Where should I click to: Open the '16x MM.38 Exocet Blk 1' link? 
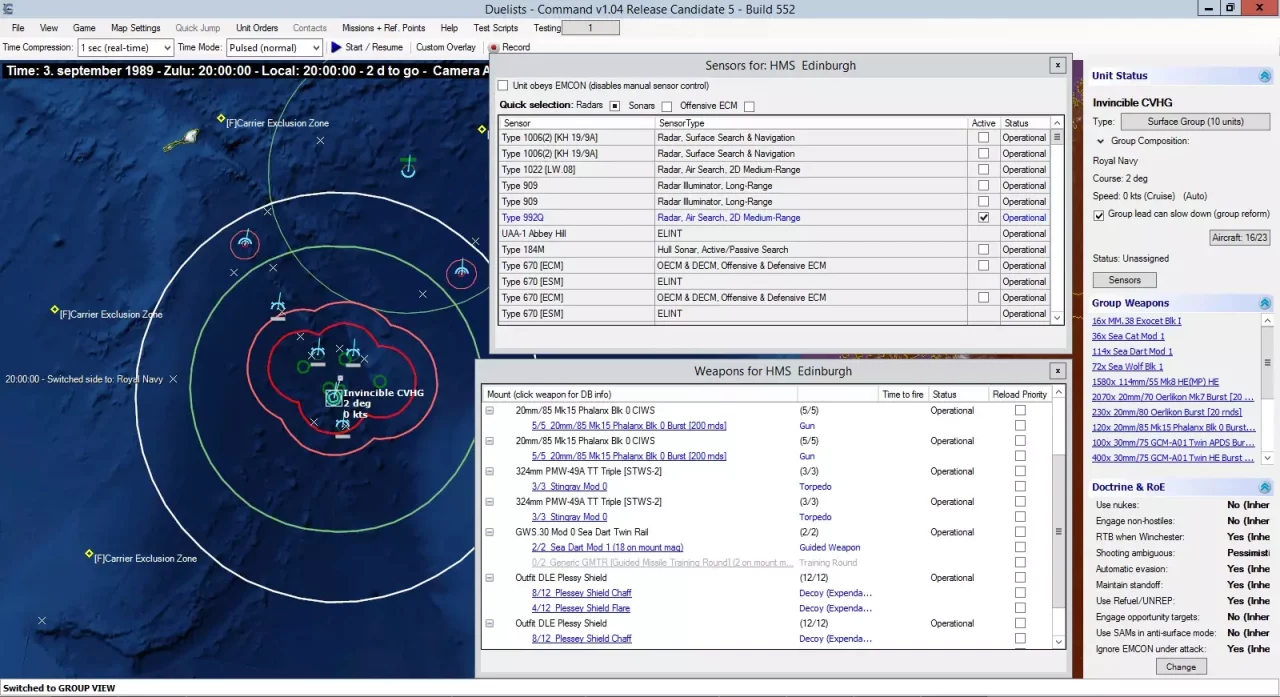[1138, 320]
